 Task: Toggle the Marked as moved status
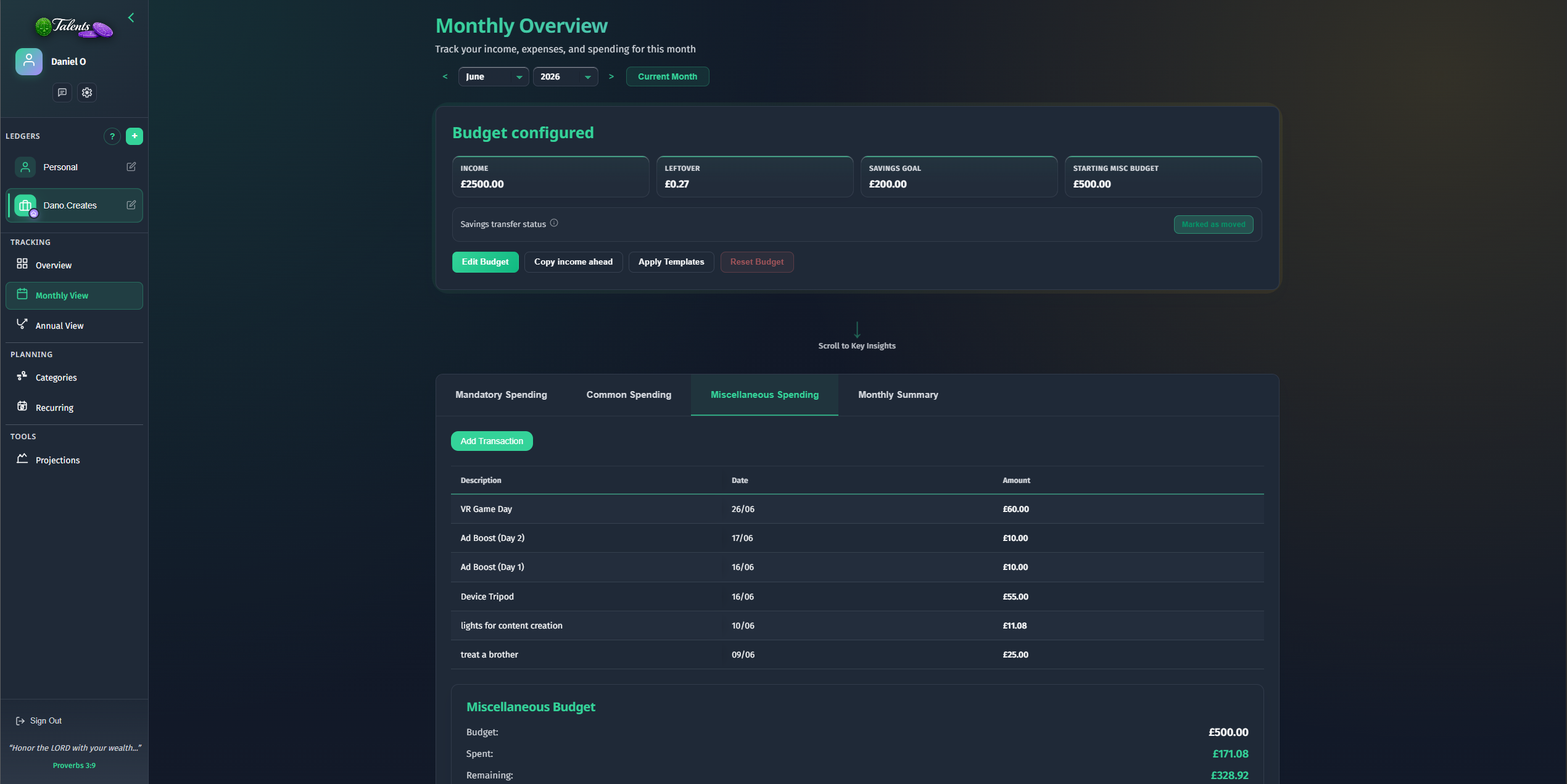1213,225
